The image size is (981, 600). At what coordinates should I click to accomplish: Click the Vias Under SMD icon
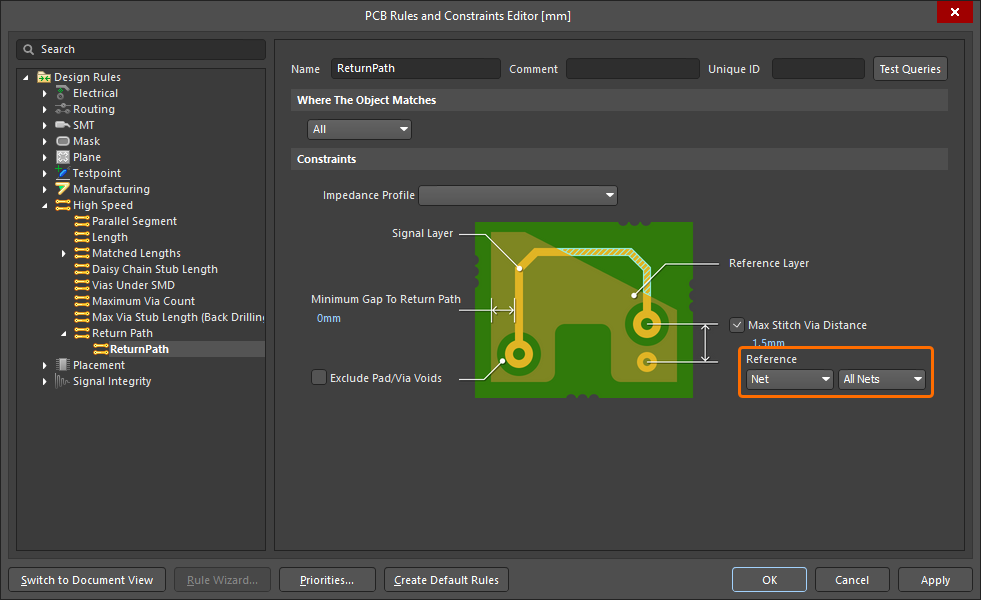coord(82,285)
